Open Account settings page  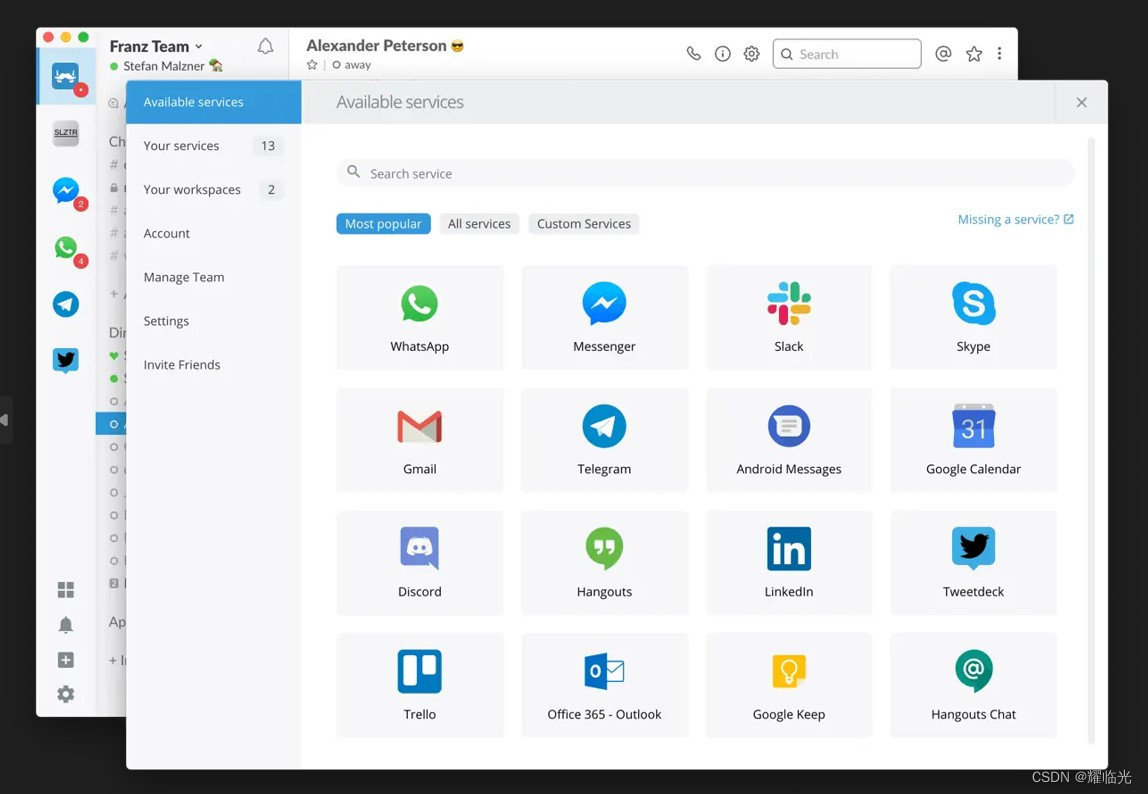click(x=214, y=234)
